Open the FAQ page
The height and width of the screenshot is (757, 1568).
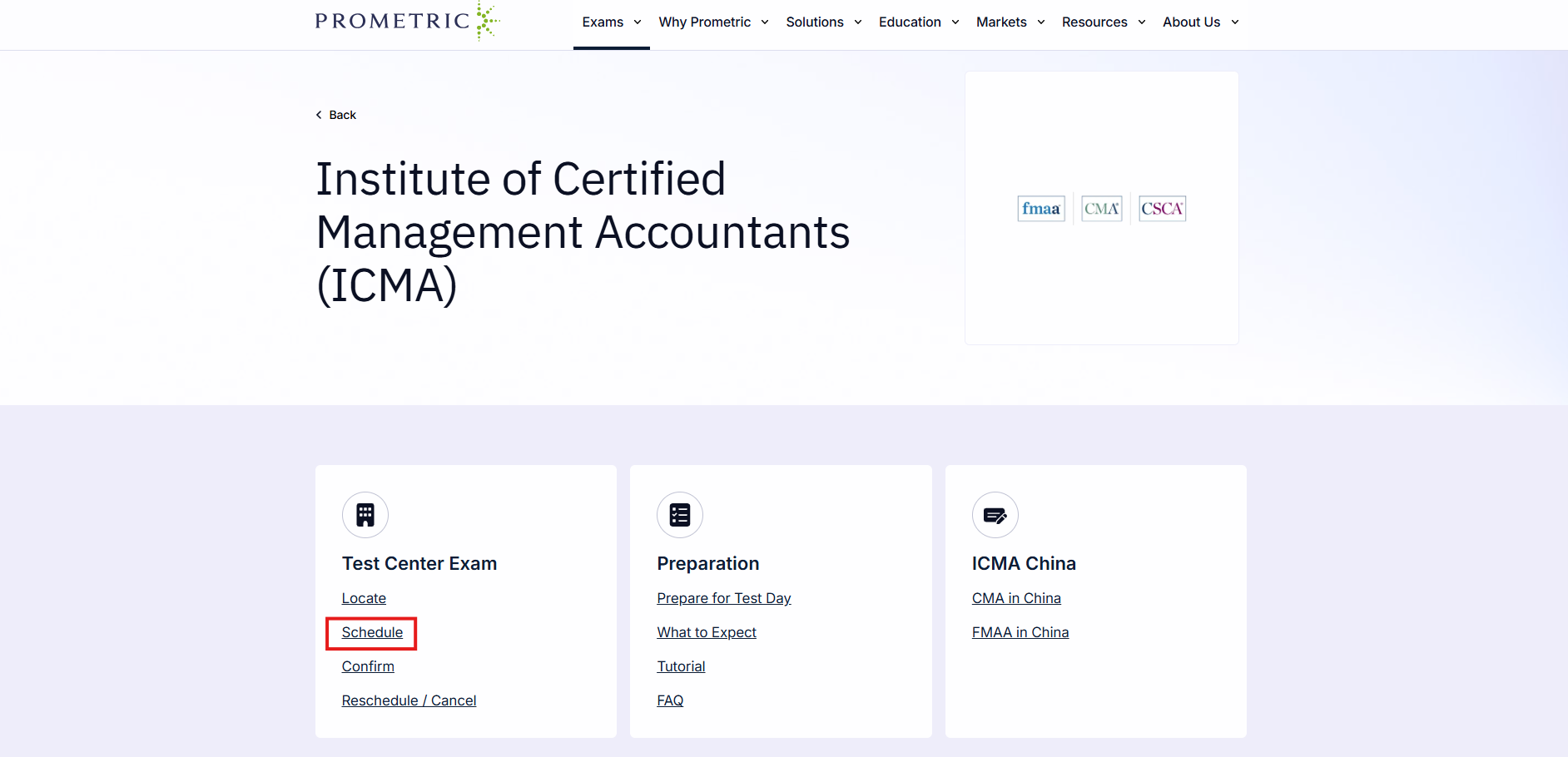[x=669, y=700]
